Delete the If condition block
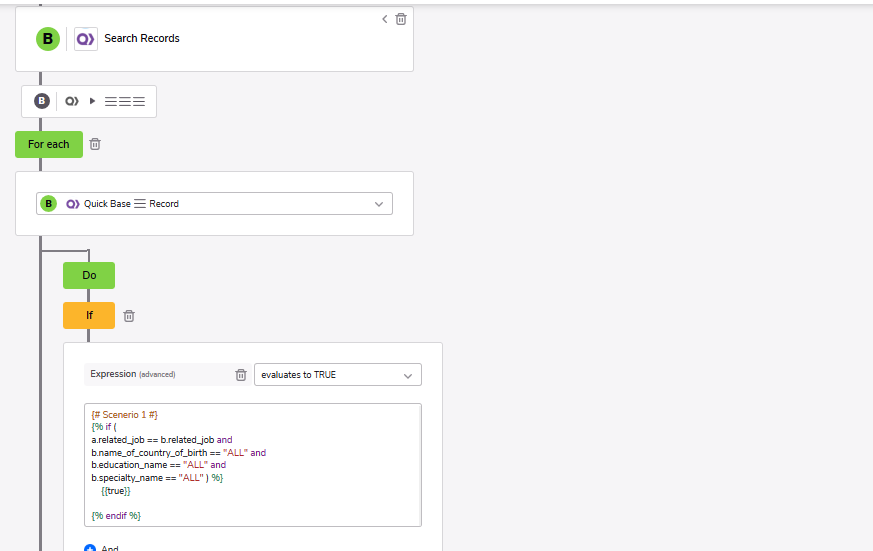 pos(129,316)
